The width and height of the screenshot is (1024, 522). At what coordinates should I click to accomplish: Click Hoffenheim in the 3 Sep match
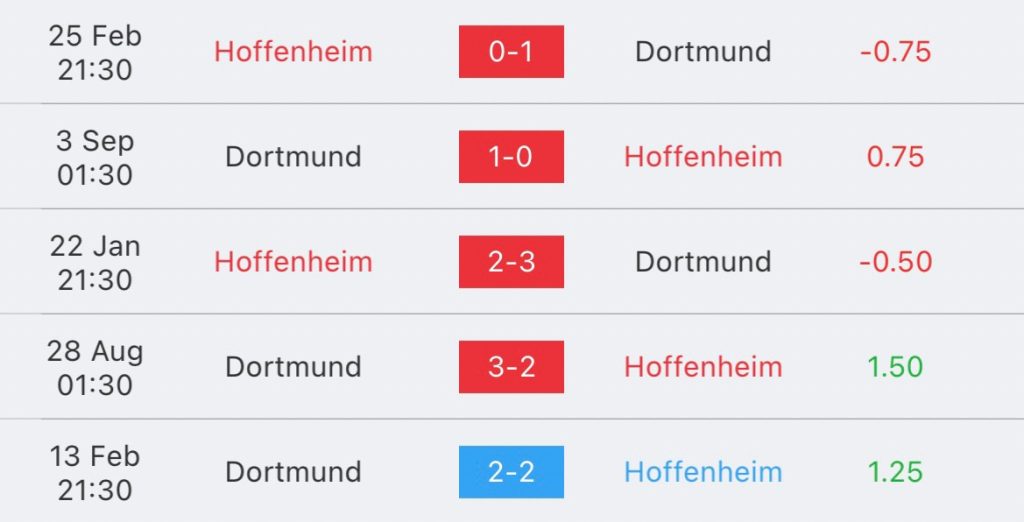(x=703, y=157)
